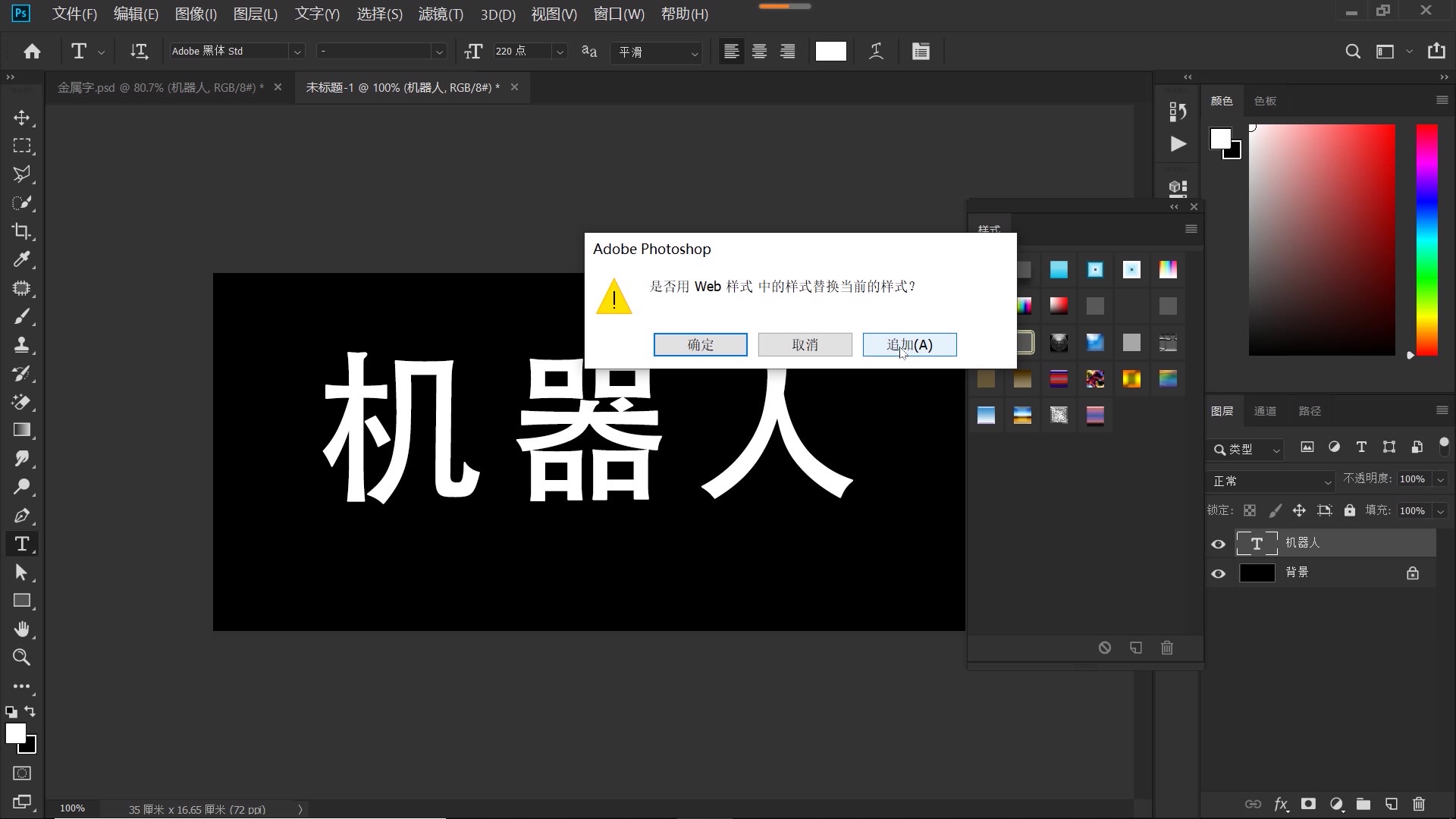1456x819 pixels.
Task: Enable lock transparent pixels for the layer
Action: (1250, 510)
